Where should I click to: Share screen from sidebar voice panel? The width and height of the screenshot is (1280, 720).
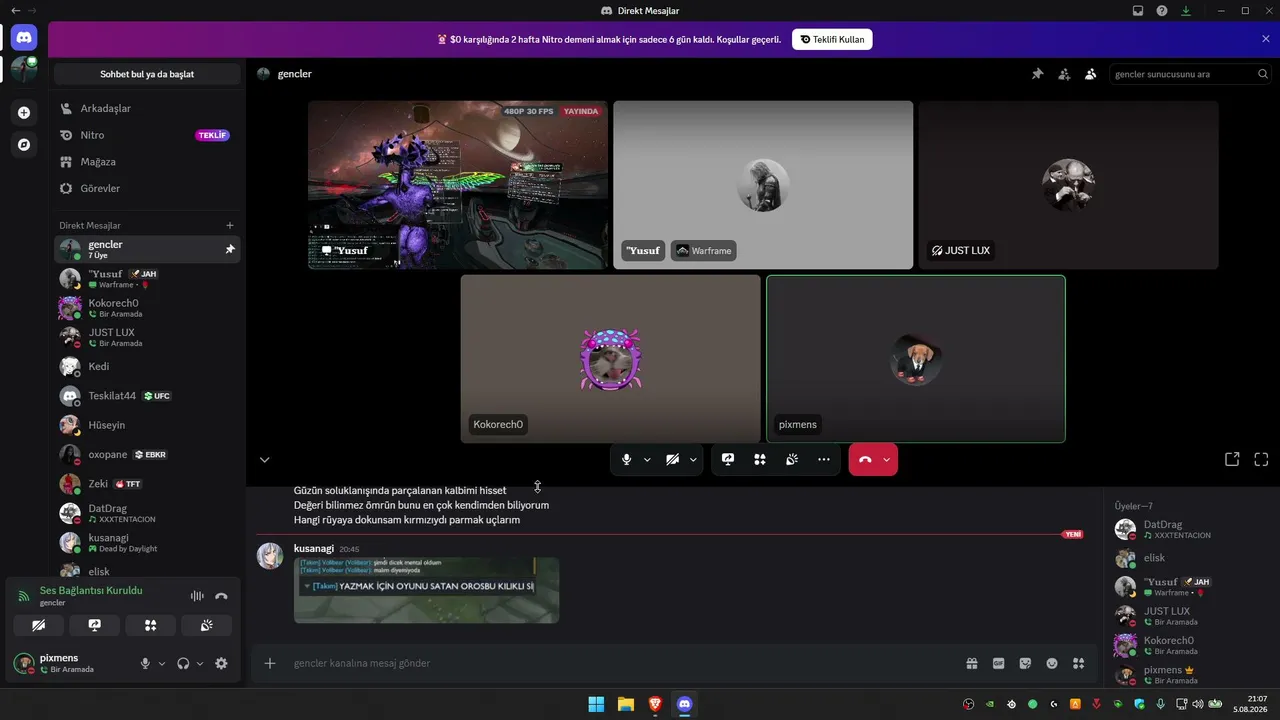click(x=95, y=626)
